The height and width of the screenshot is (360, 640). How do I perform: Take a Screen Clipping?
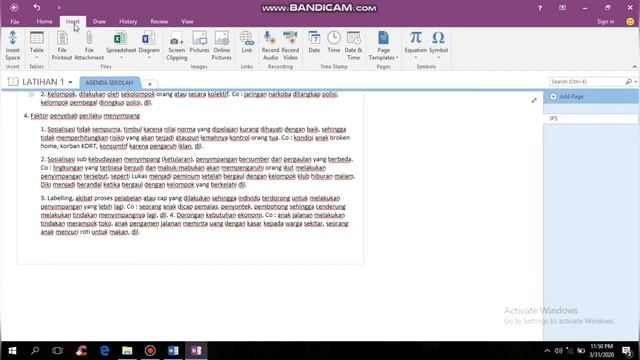(x=176, y=45)
